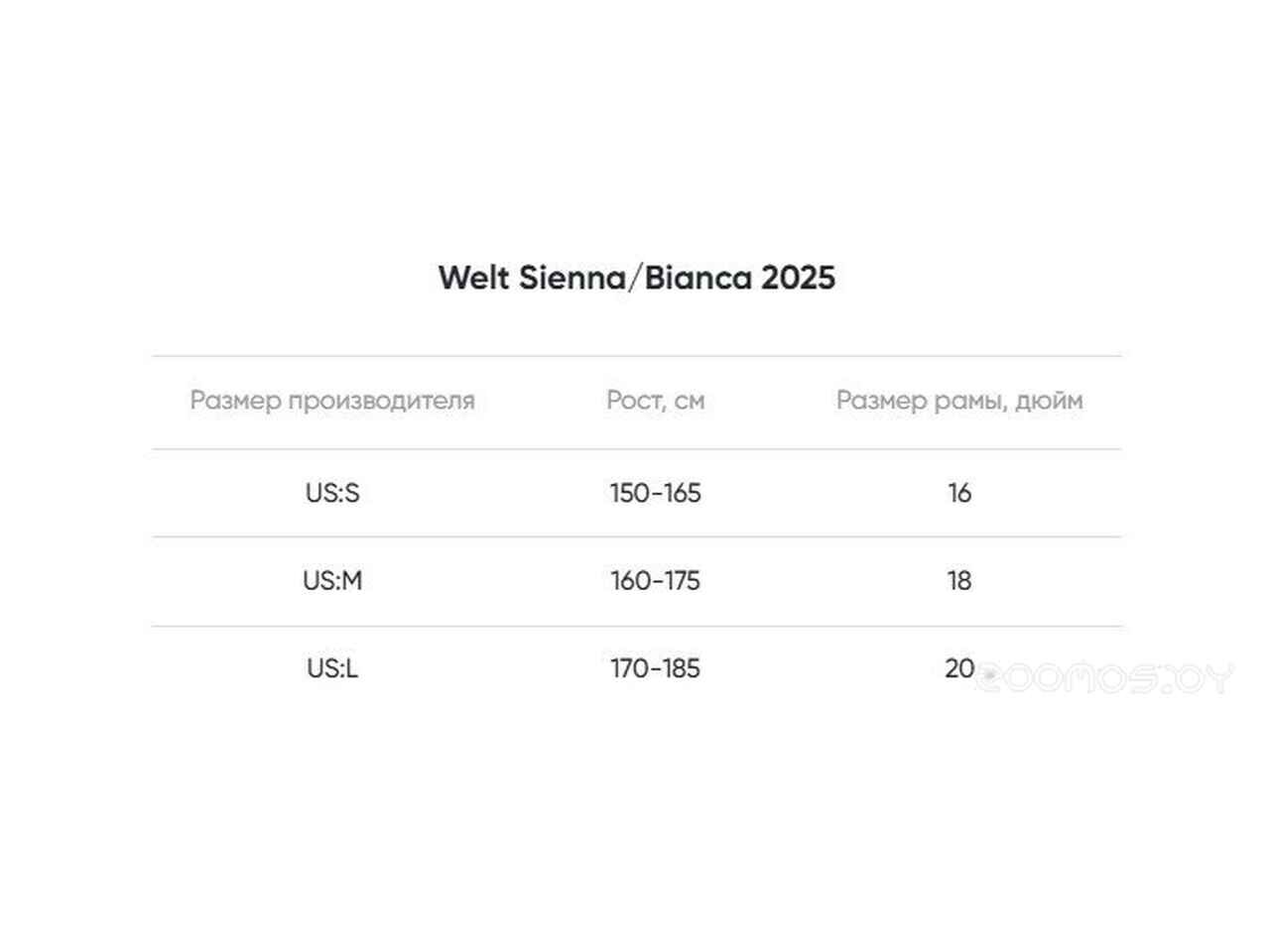Click the divider line directly under column headers
The width and height of the screenshot is (1270, 952).
[637, 449]
